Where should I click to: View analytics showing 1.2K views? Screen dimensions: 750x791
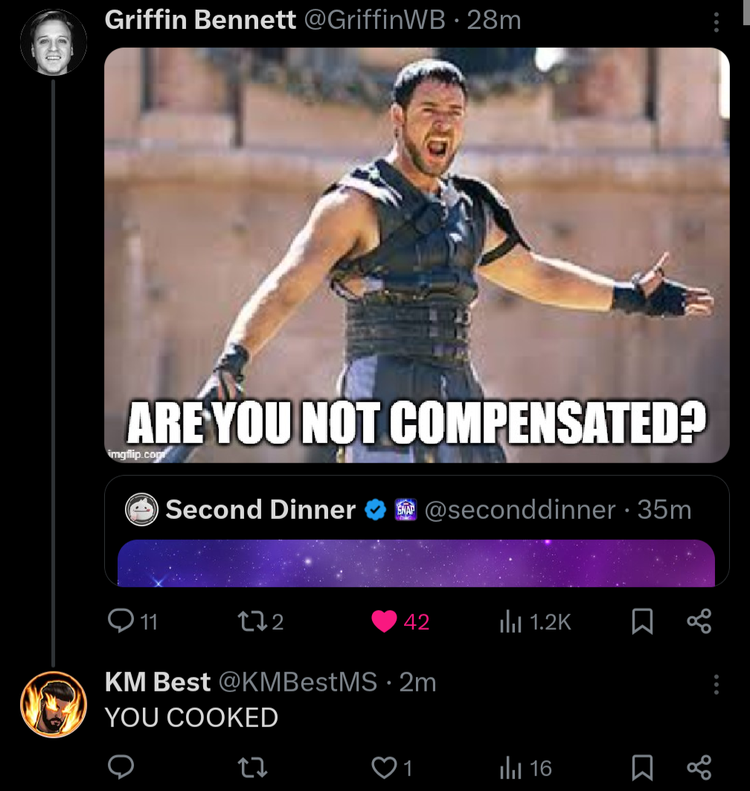click(x=535, y=622)
